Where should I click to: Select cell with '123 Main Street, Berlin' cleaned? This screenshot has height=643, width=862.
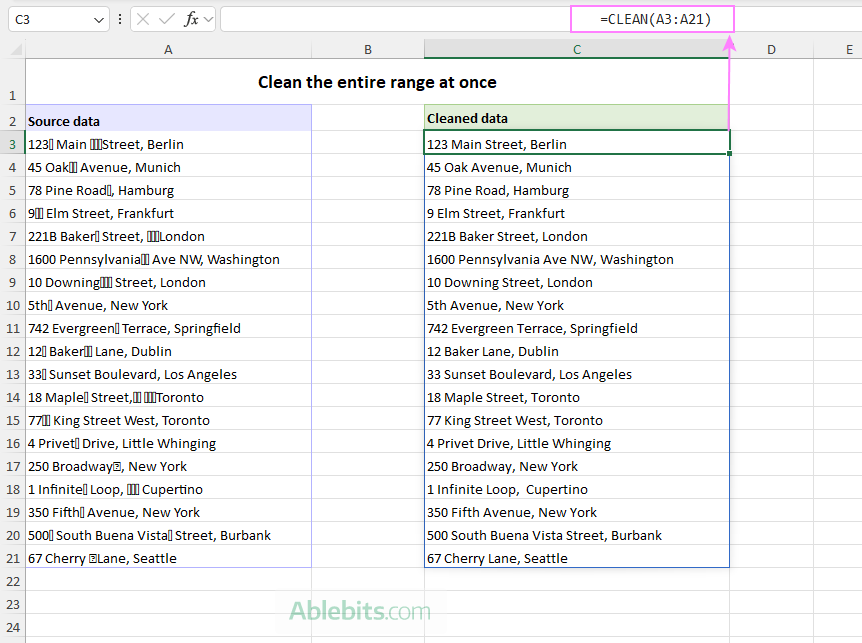tap(576, 144)
